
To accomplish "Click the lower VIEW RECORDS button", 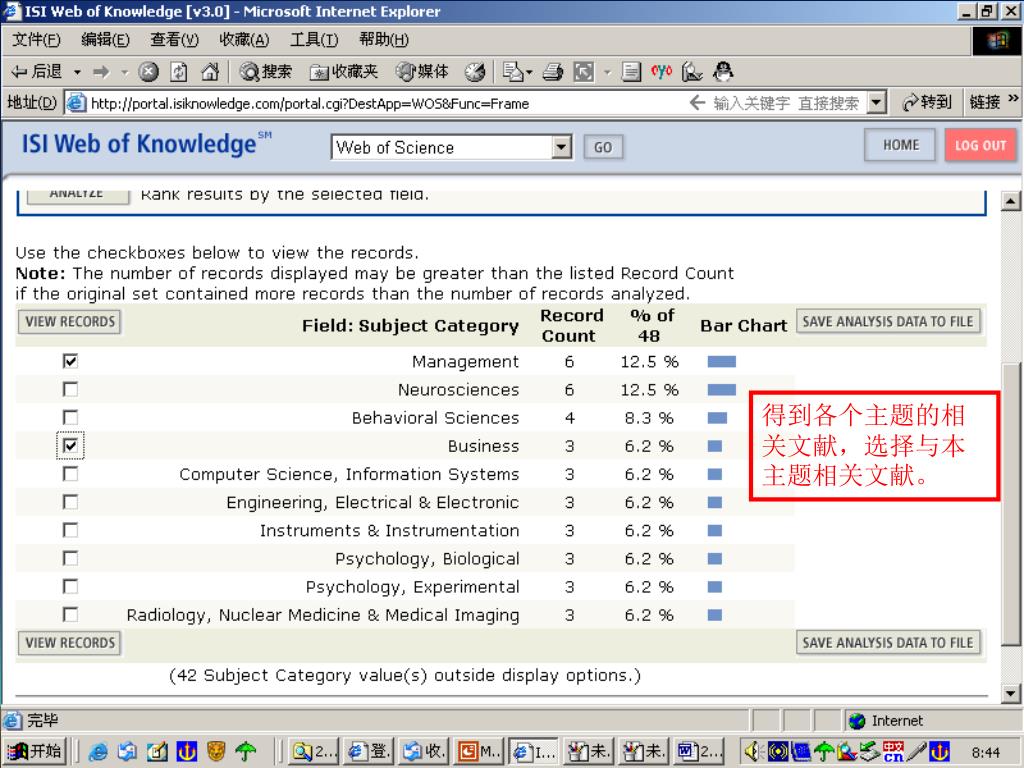I will coord(69,643).
